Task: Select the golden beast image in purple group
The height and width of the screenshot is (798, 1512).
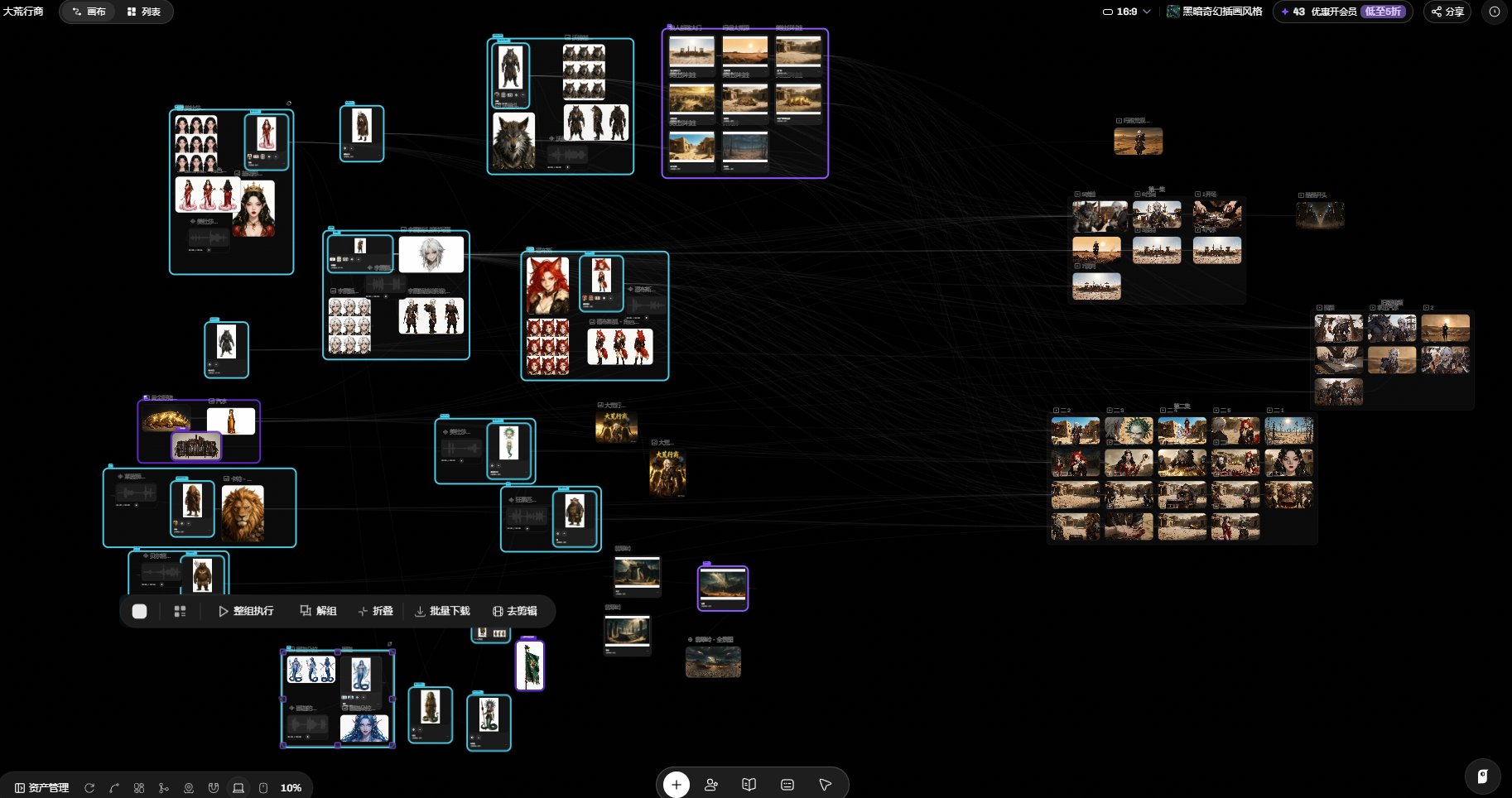Action: coord(166,420)
